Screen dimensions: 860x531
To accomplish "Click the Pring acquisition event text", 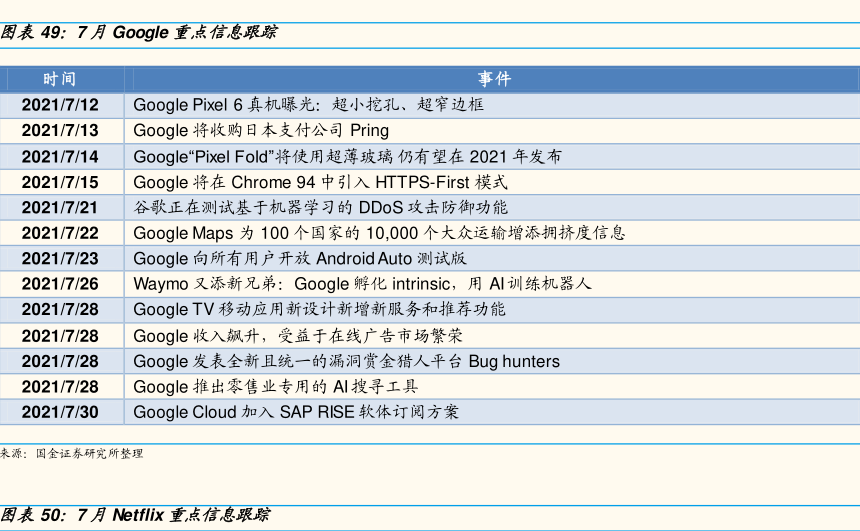I will [261, 130].
